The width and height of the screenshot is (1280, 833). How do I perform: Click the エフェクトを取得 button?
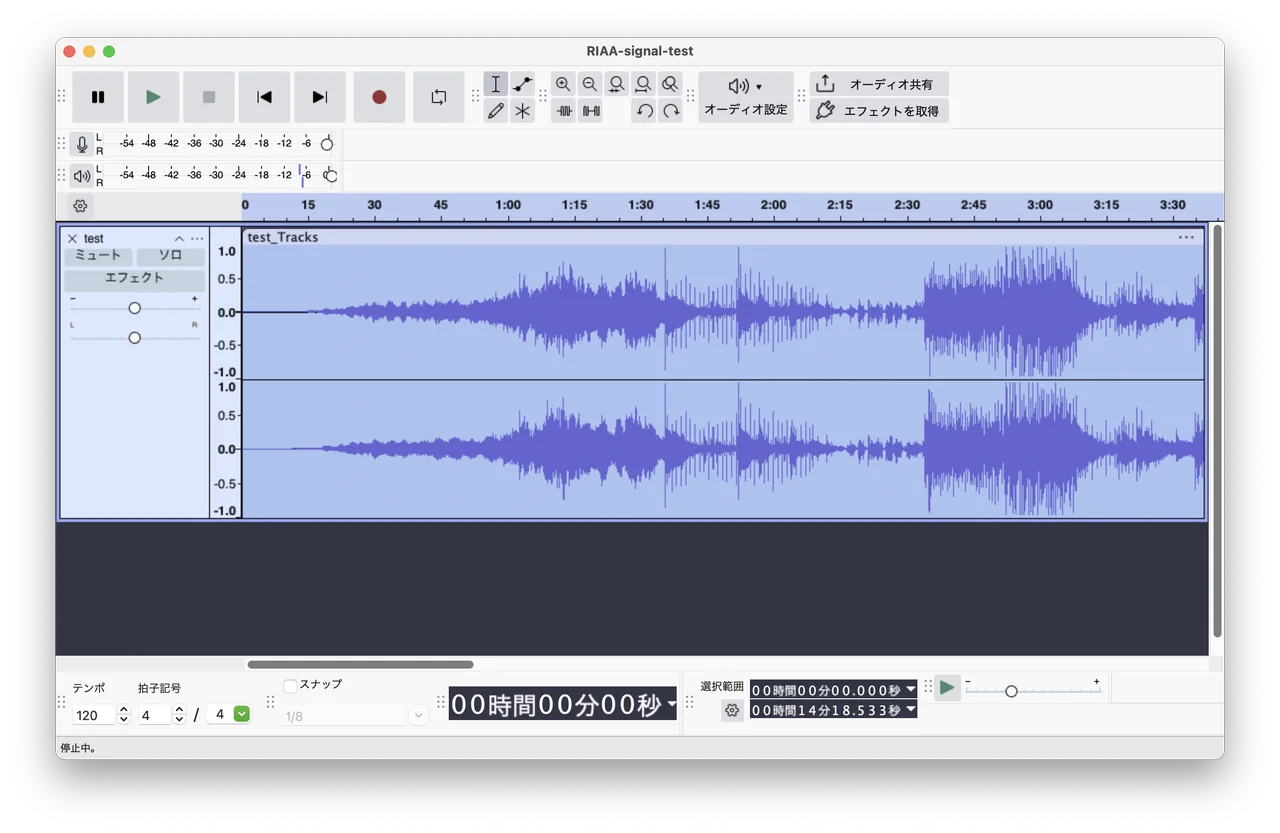pyautogui.click(x=879, y=111)
